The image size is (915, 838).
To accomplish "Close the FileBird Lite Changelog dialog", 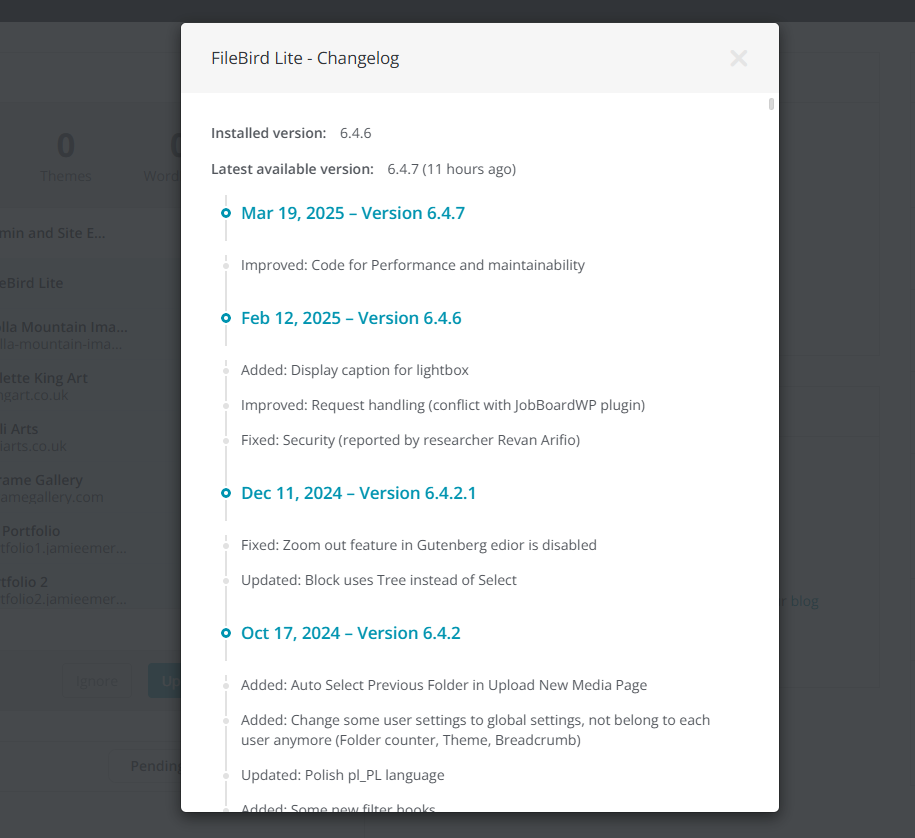I will pyautogui.click(x=738, y=58).
